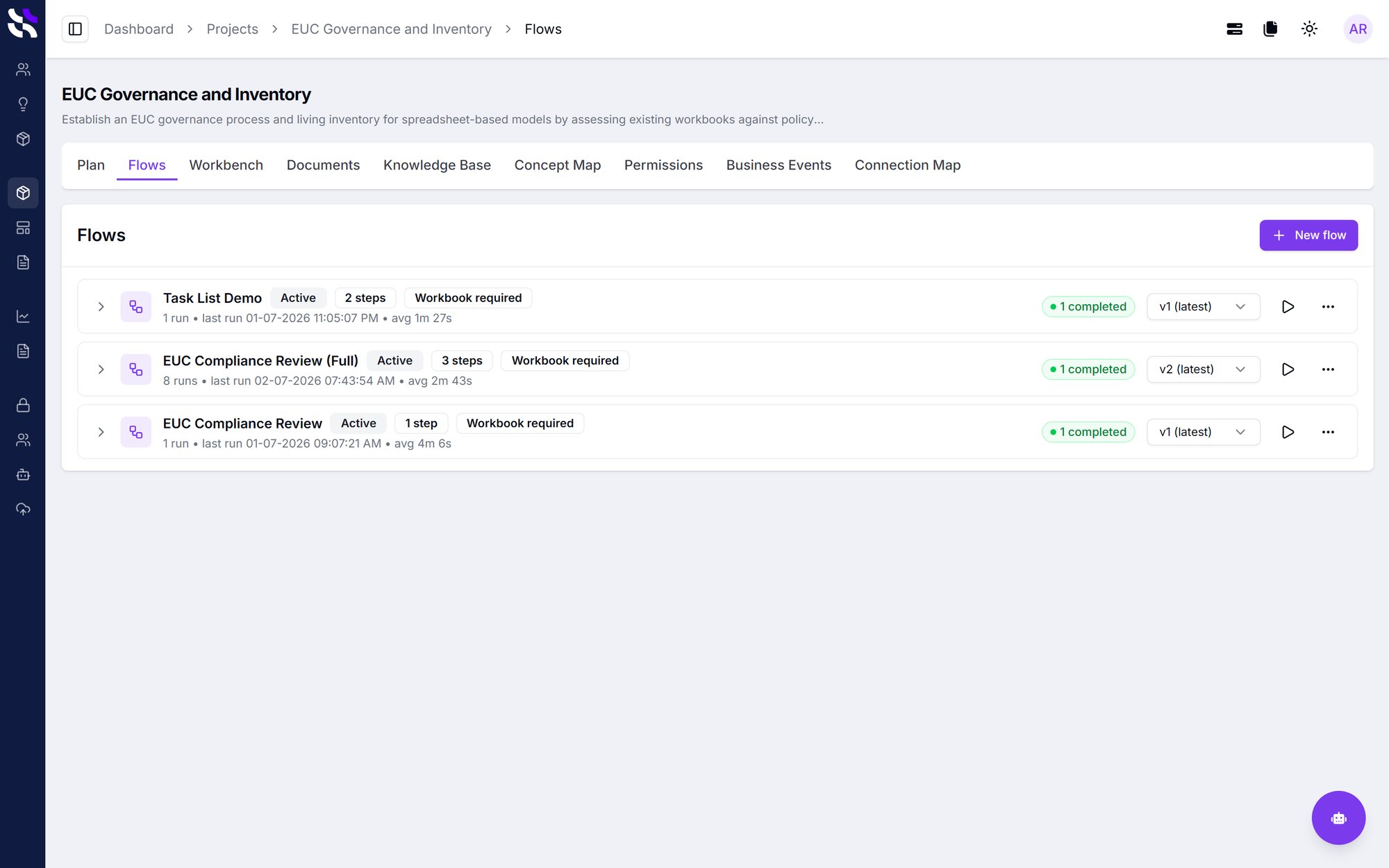Open the server stack icon in header
The width and height of the screenshot is (1389, 868).
click(x=1234, y=29)
